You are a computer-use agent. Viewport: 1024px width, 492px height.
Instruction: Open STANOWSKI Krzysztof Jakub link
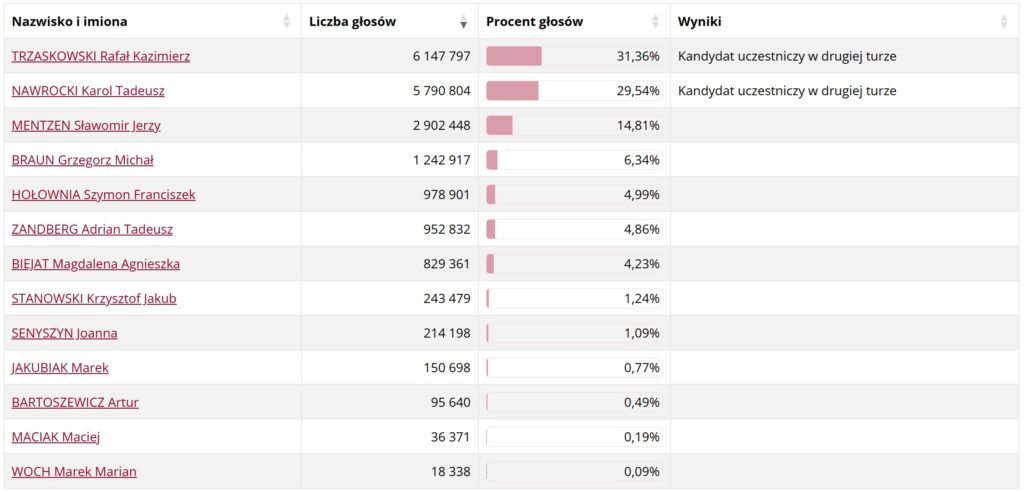point(94,299)
